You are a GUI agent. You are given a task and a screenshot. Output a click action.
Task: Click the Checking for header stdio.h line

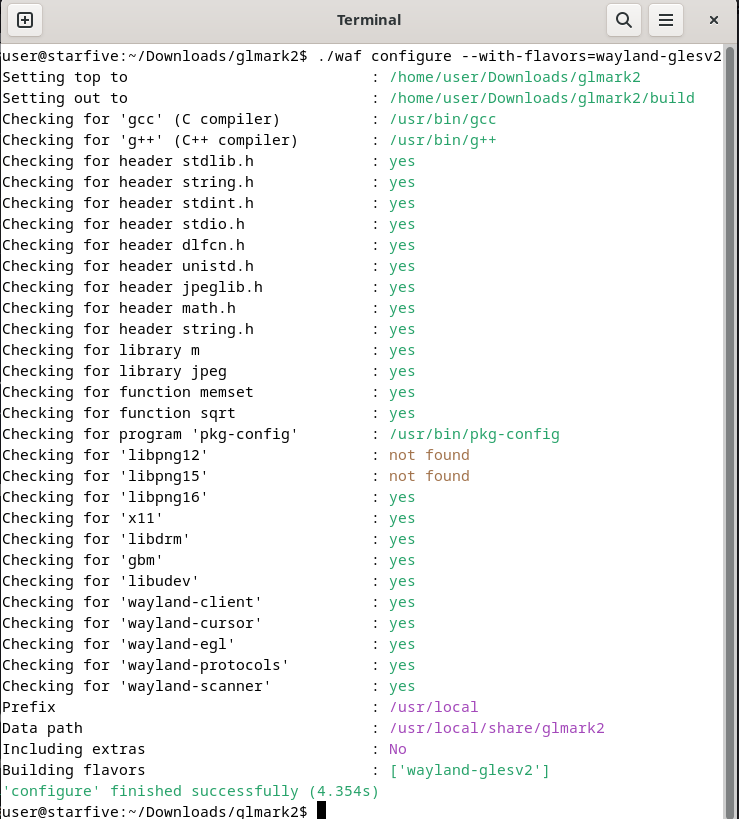(209, 224)
